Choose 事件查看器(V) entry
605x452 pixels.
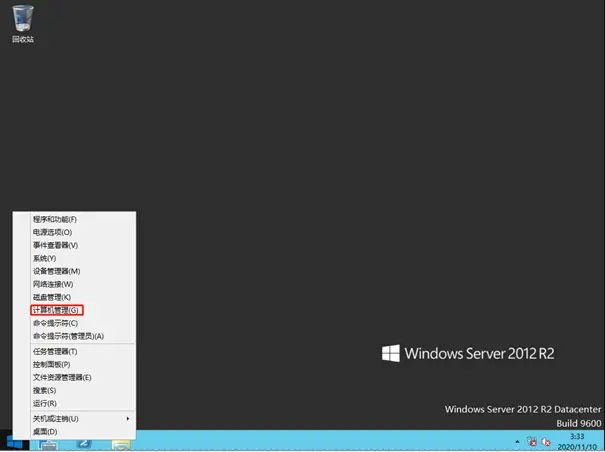point(74,245)
